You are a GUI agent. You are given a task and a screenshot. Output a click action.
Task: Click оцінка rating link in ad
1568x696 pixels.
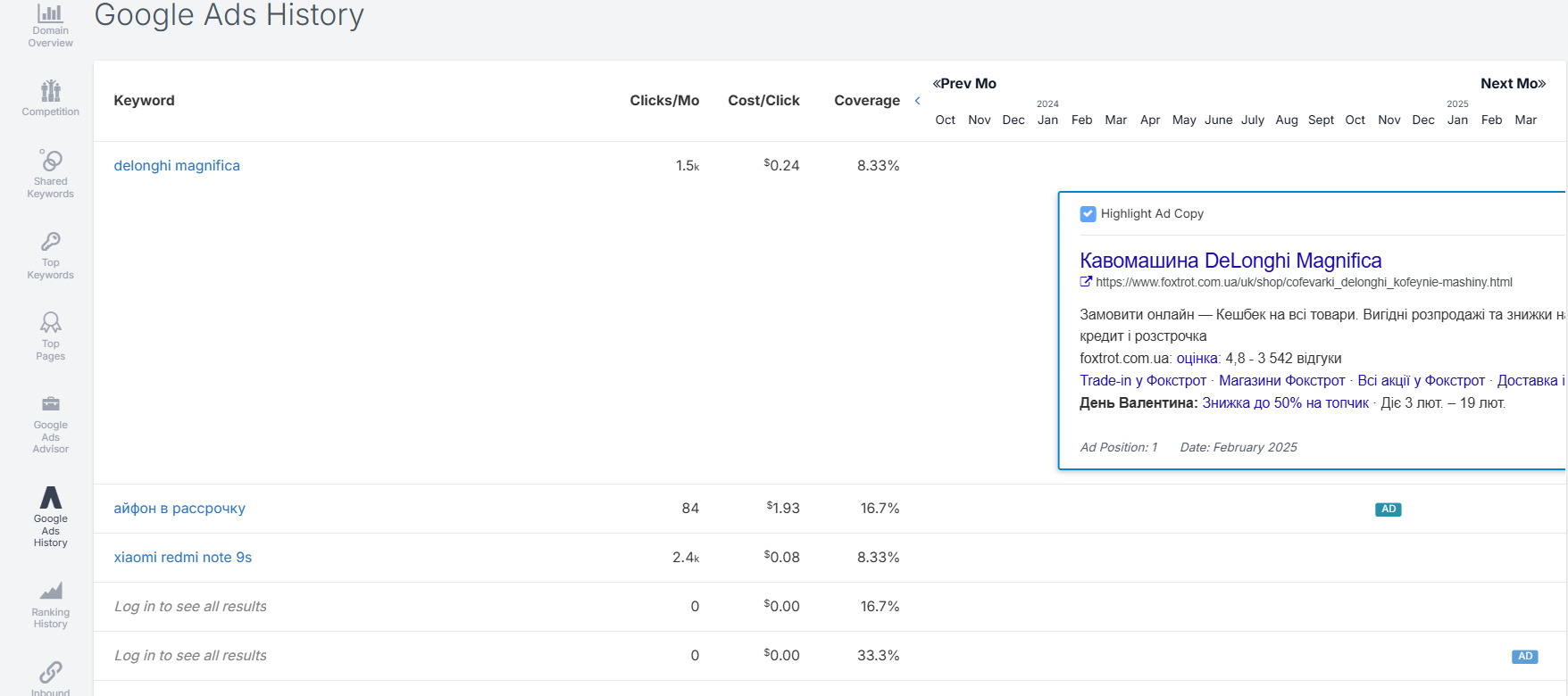[x=1197, y=359]
